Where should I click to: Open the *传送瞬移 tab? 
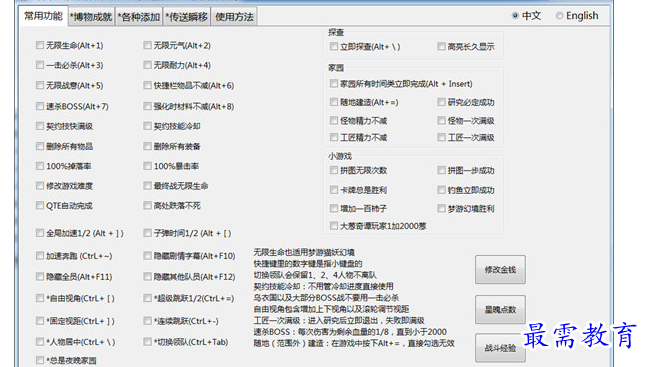(186, 17)
